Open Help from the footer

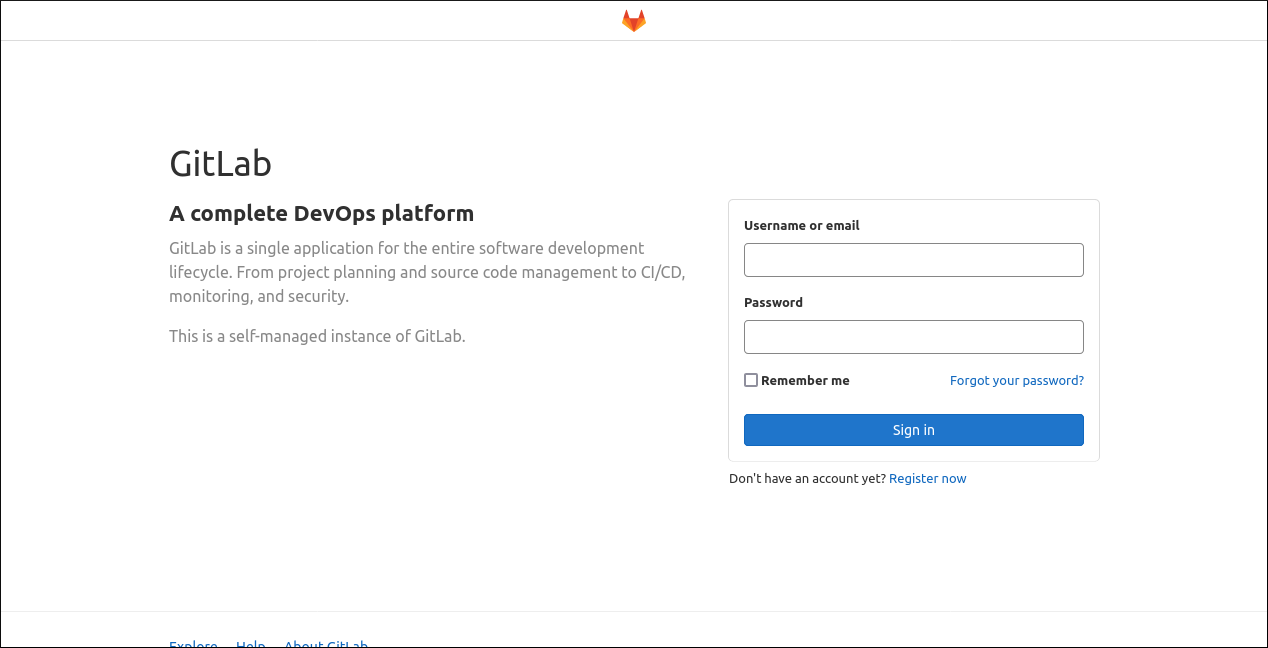(x=250, y=643)
